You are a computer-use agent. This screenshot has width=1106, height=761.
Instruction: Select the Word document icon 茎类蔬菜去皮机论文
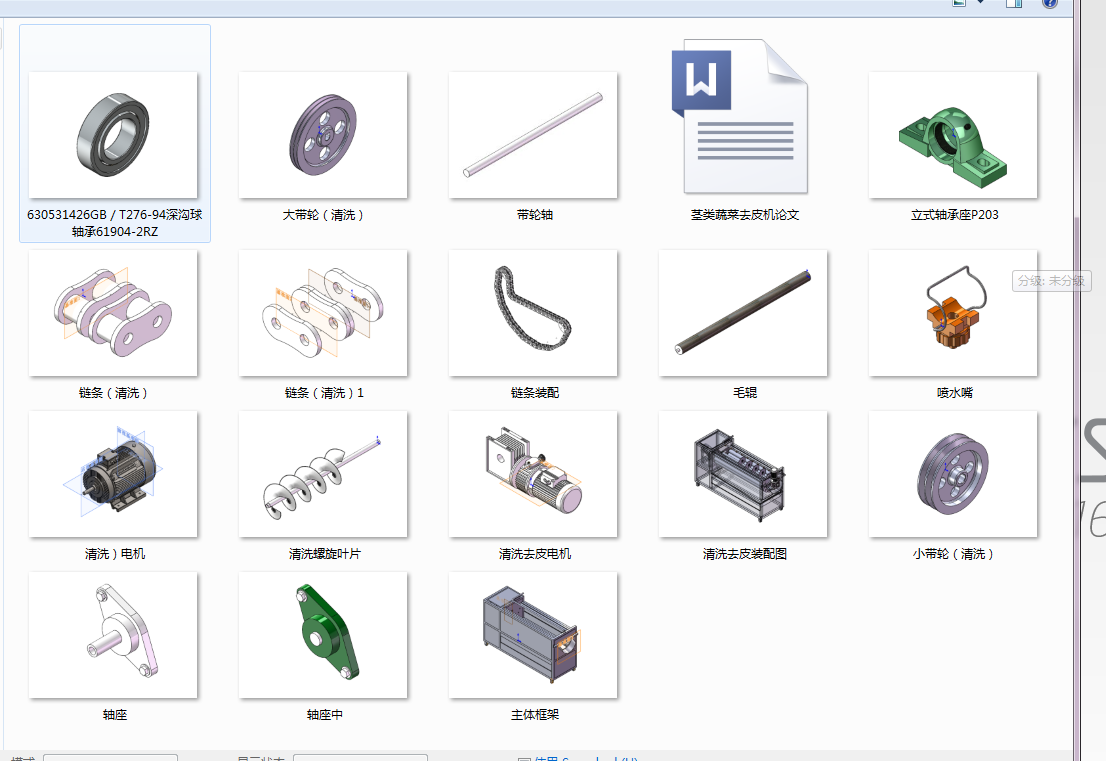coord(741,117)
